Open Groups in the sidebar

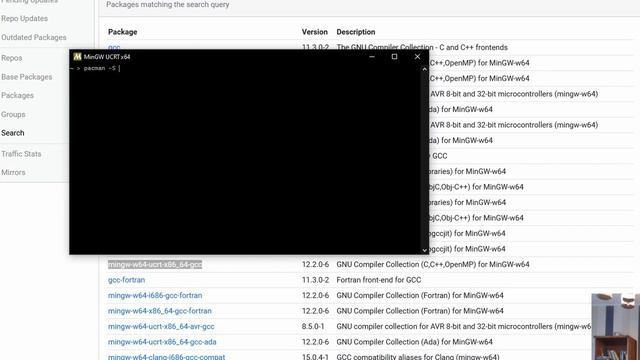pyautogui.click(x=13, y=114)
